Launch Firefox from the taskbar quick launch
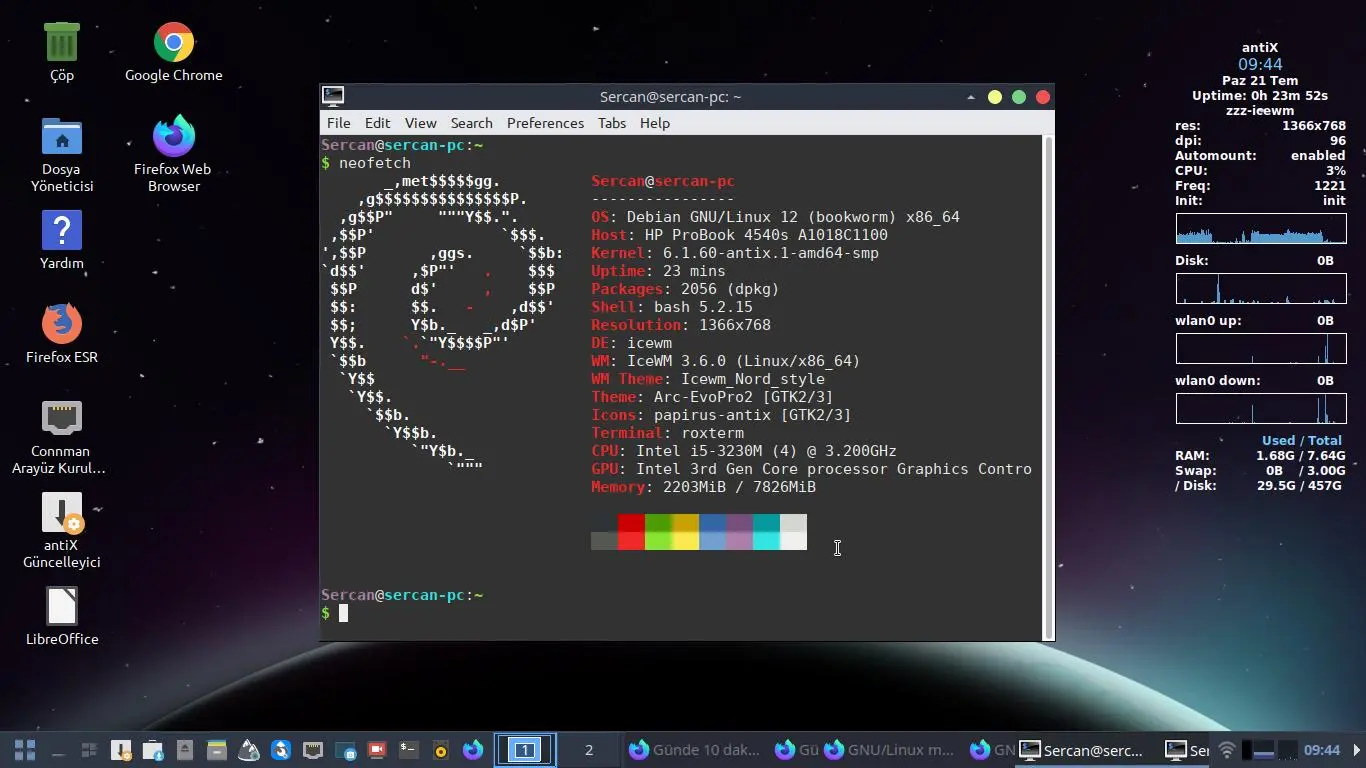 473,750
